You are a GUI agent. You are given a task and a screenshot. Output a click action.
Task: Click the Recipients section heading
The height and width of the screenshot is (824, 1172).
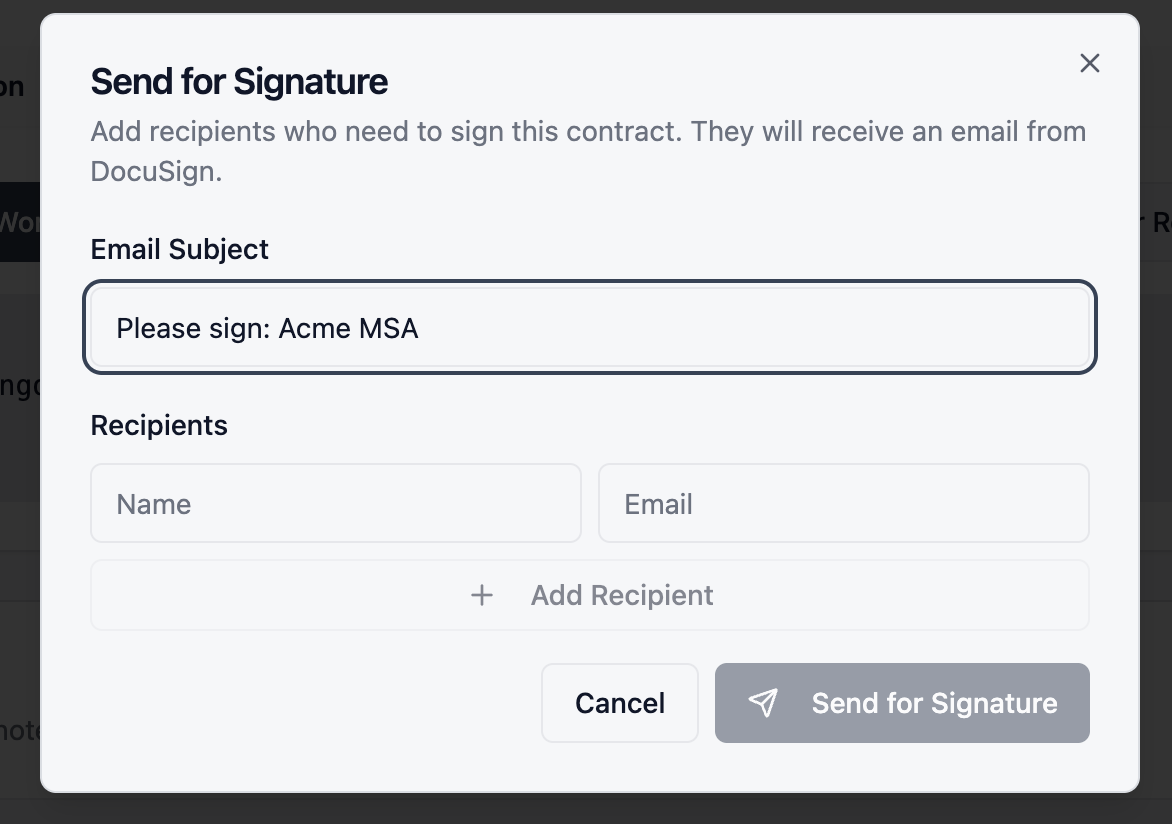[159, 425]
